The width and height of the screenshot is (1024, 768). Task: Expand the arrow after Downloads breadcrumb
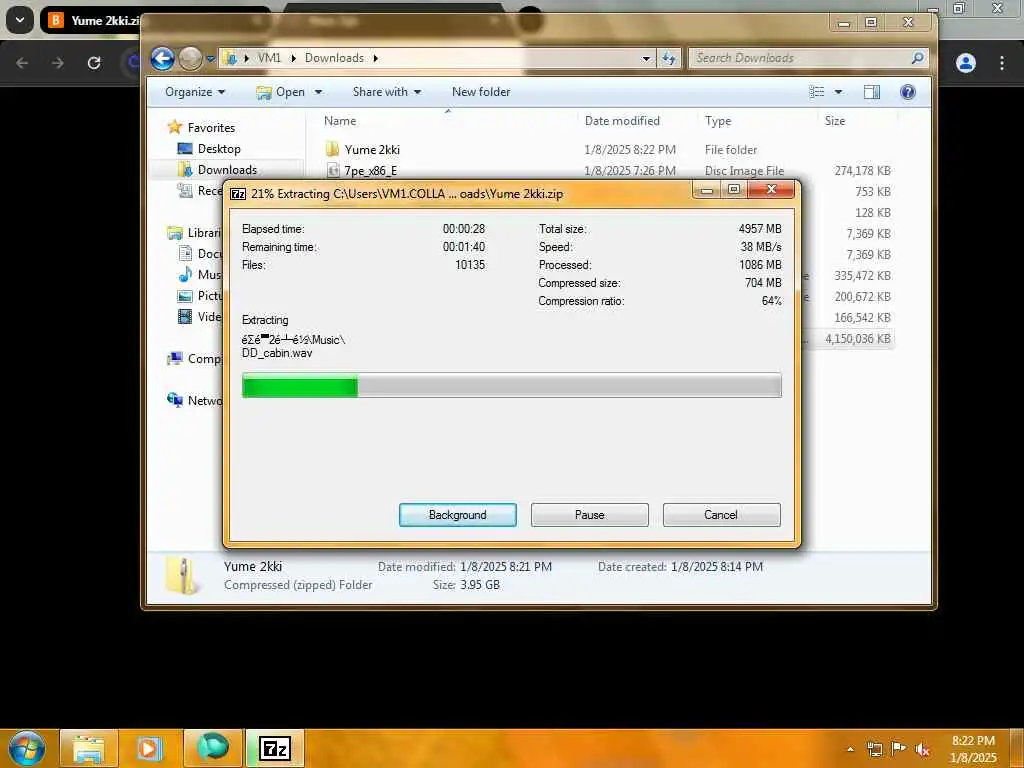click(x=376, y=57)
